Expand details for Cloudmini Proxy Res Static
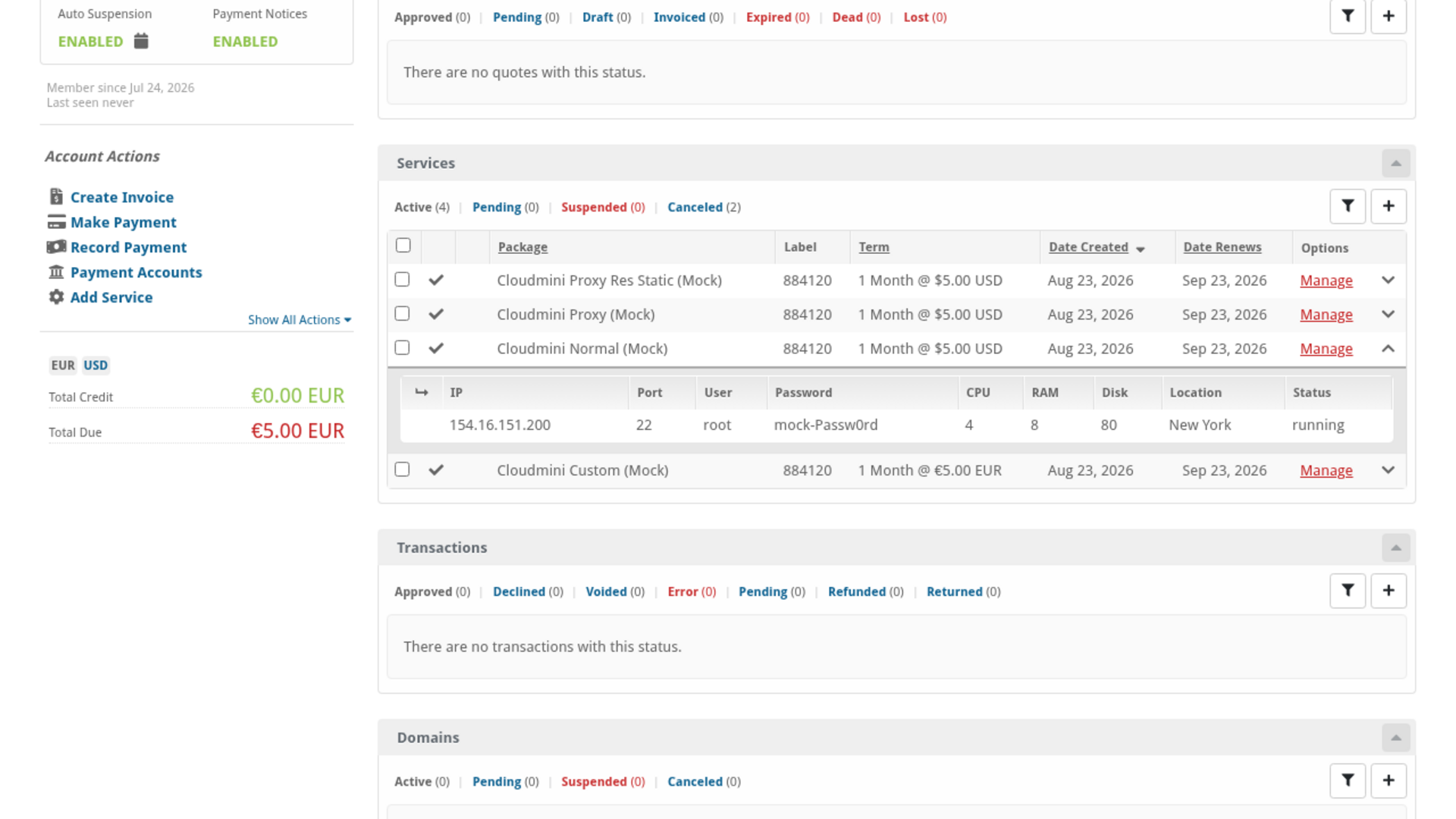Image resolution: width=1456 pixels, height=819 pixels. (x=1389, y=281)
